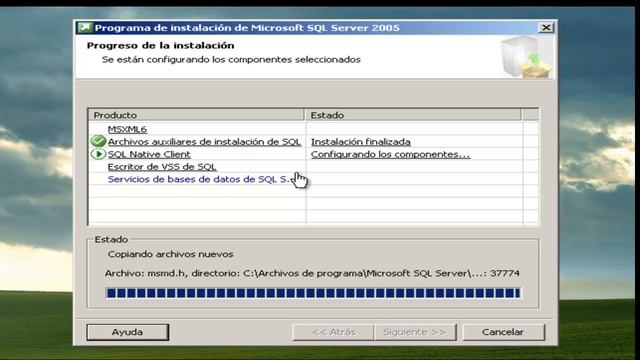The image size is (640, 360).
Task: Open the MSXML6 product link
Action: (x=127, y=129)
